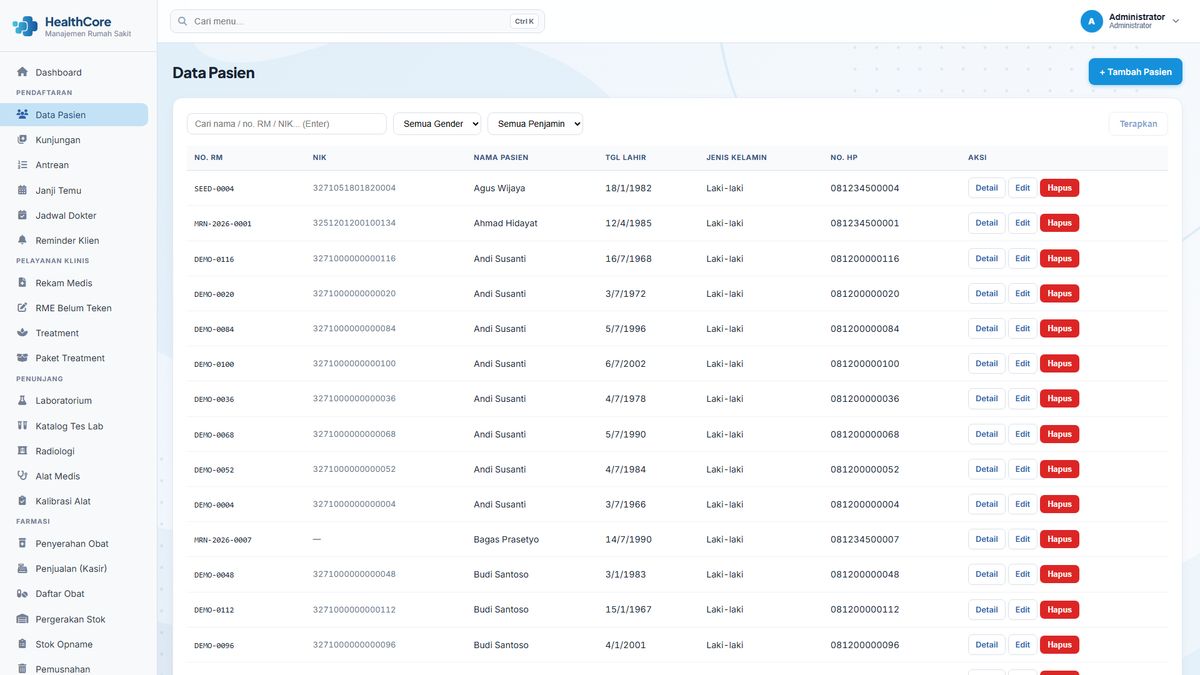Delete Agus Wijaya with Hapus button

point(1059,188)
